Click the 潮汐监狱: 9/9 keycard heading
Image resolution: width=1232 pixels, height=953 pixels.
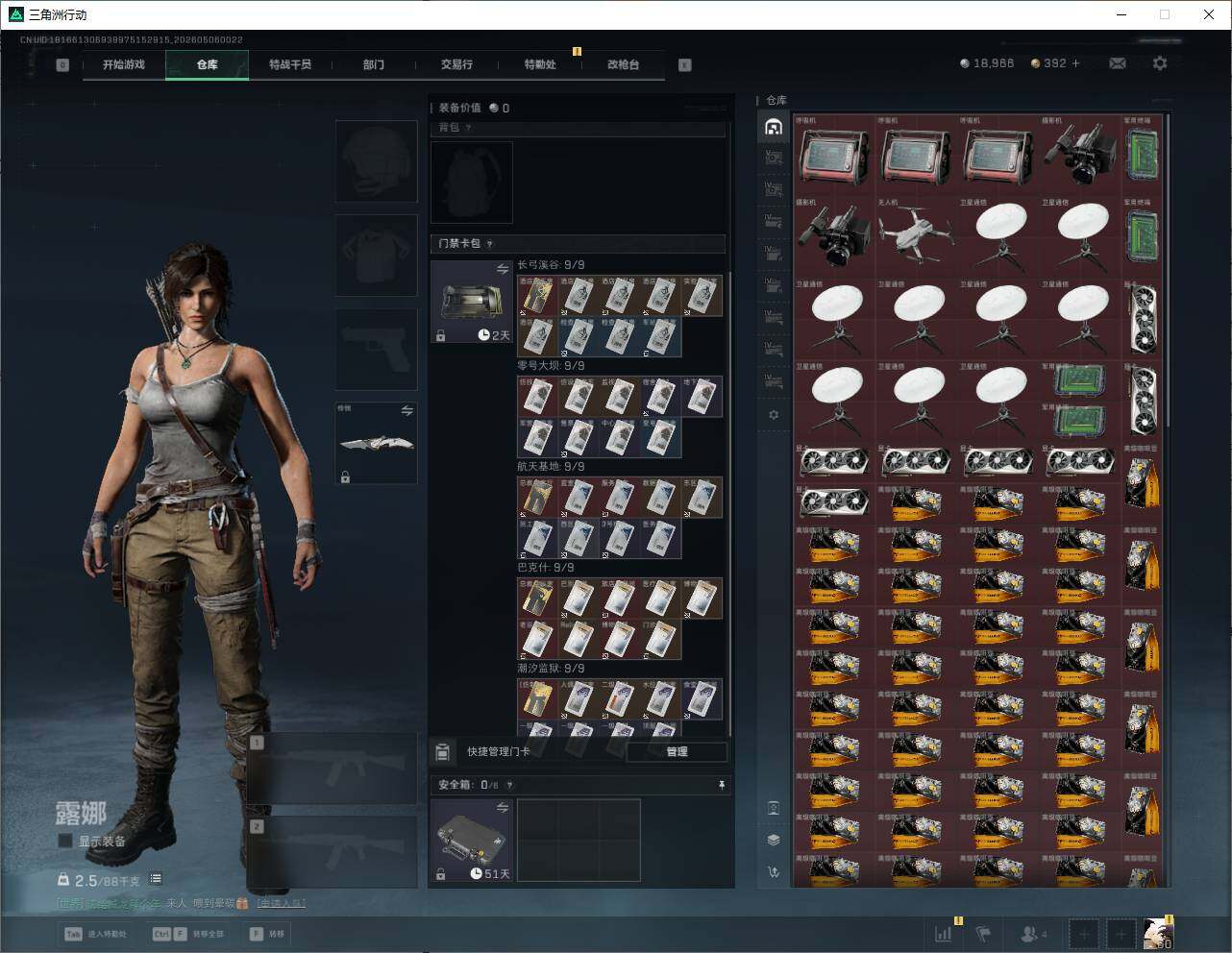click(x=552, y=668)
